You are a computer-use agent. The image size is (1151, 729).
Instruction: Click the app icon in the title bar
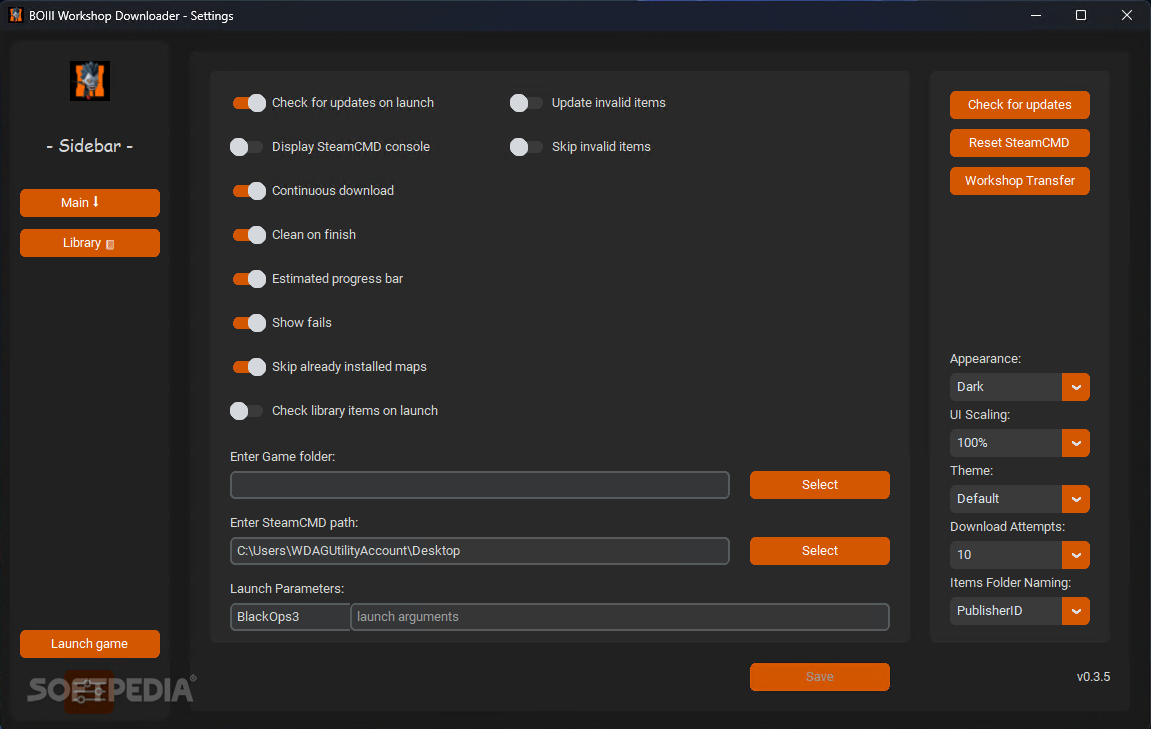pos(15,15)
